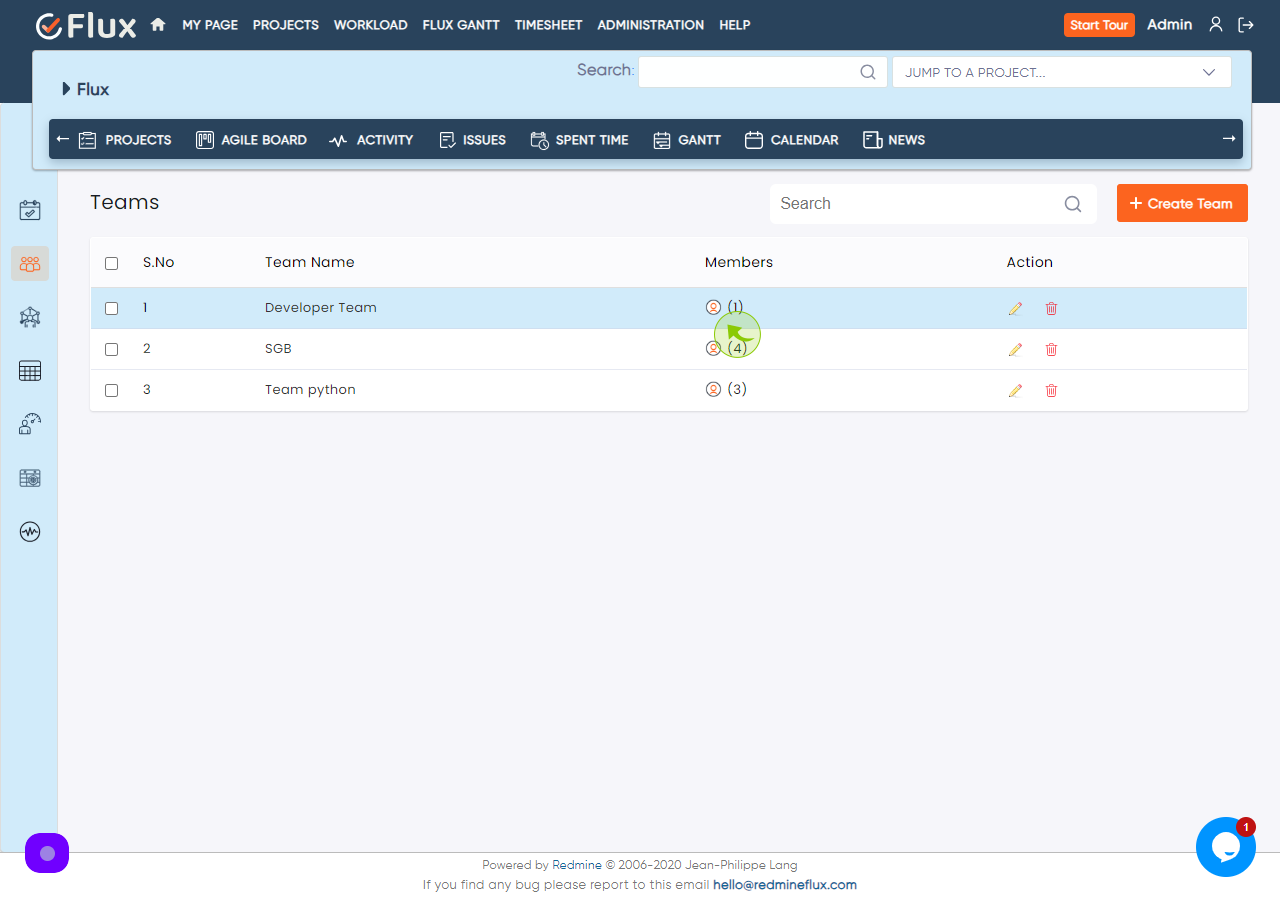Open Flux Gantt menu
Screen dimensions: 1280x897
pyautogui.click(x=461, y=25)
